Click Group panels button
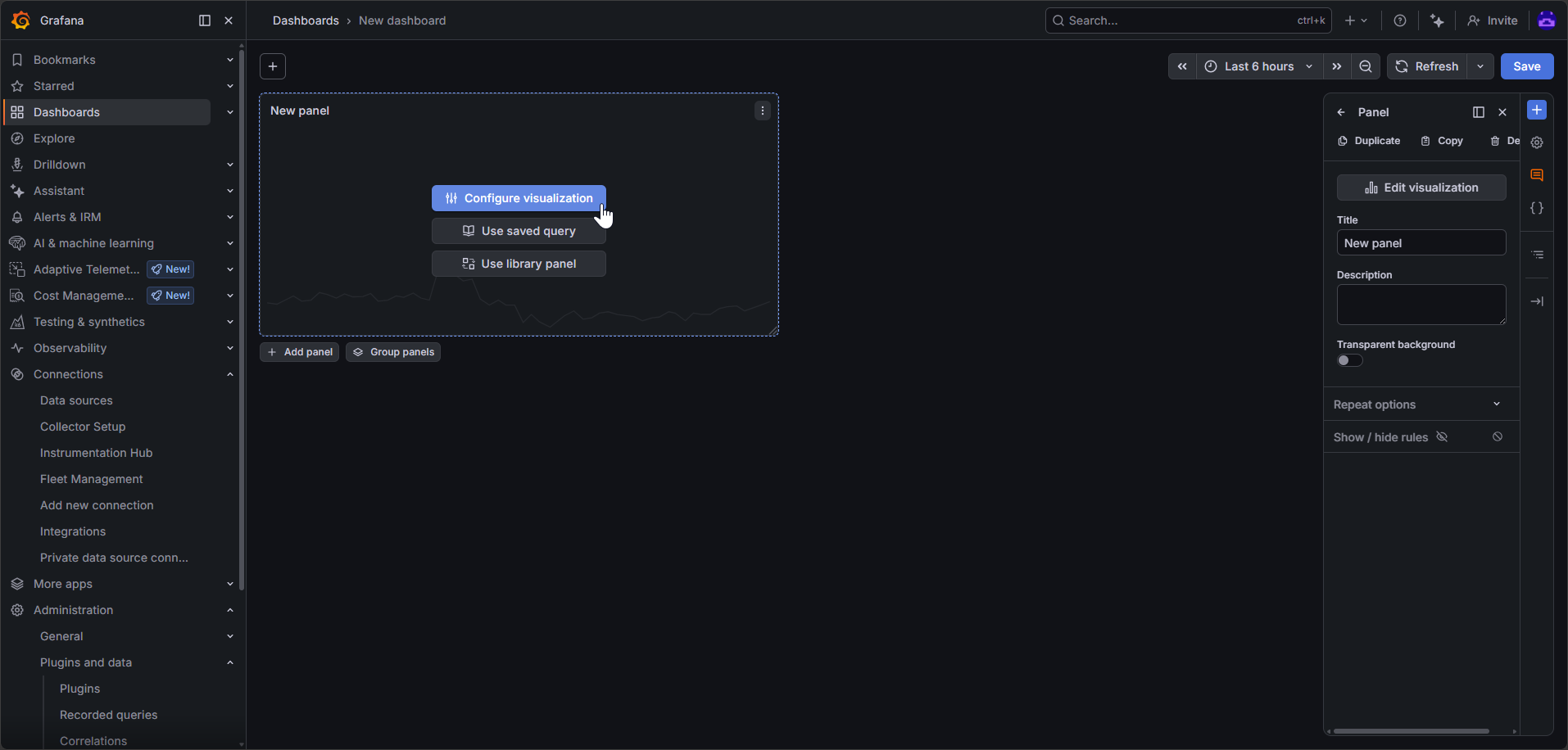This screenshot has width=1568, height=750. coord(393,352)
